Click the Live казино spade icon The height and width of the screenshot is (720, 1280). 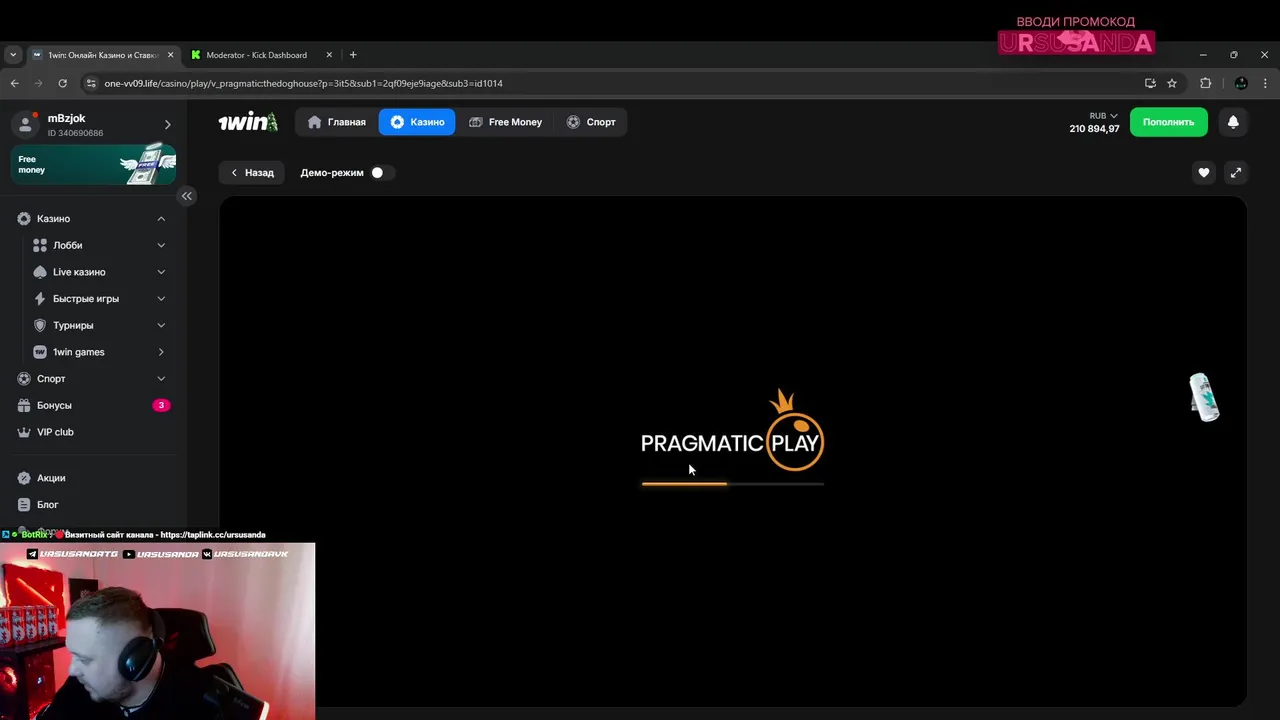[40, 272]
